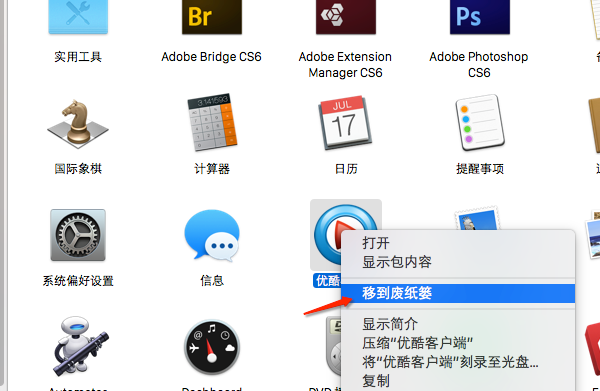Click the 实用工具 label text
Viewport: 600px width, 391px height.
78,57
